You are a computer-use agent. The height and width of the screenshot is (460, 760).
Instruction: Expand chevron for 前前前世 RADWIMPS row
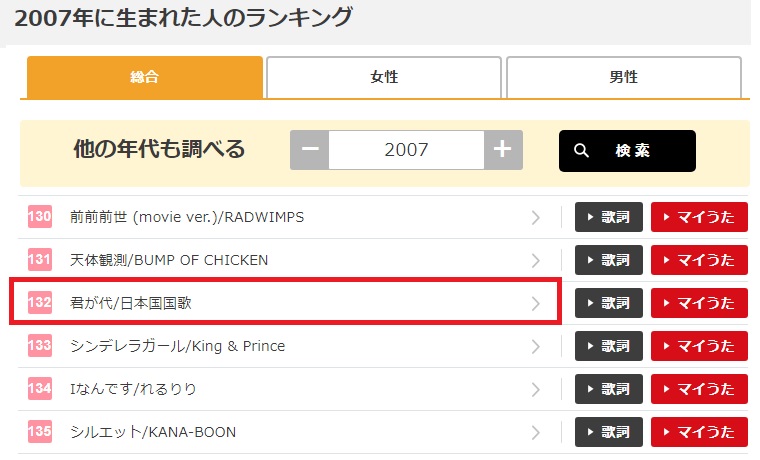pyautogui.click(x=536, y=217)
